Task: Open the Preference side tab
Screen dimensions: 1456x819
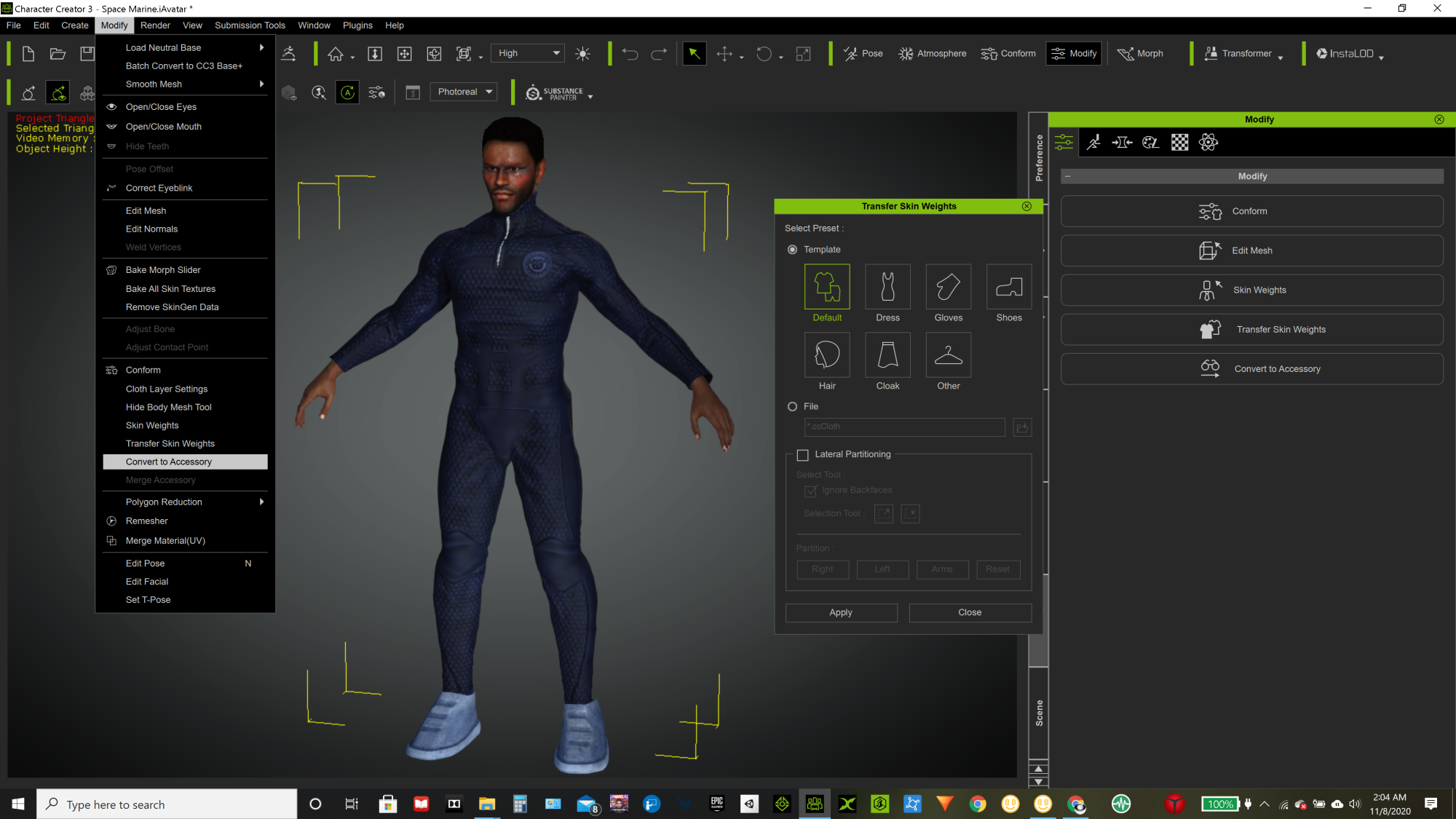Action: coord(1038,158)
